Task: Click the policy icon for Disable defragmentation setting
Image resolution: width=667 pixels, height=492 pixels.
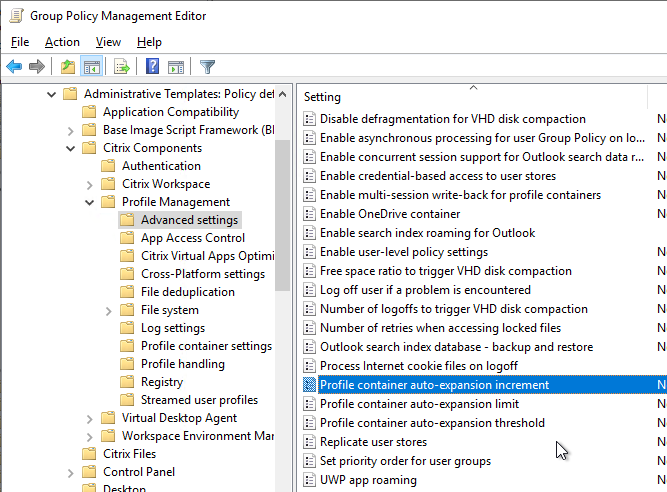Action: [309, 119]
